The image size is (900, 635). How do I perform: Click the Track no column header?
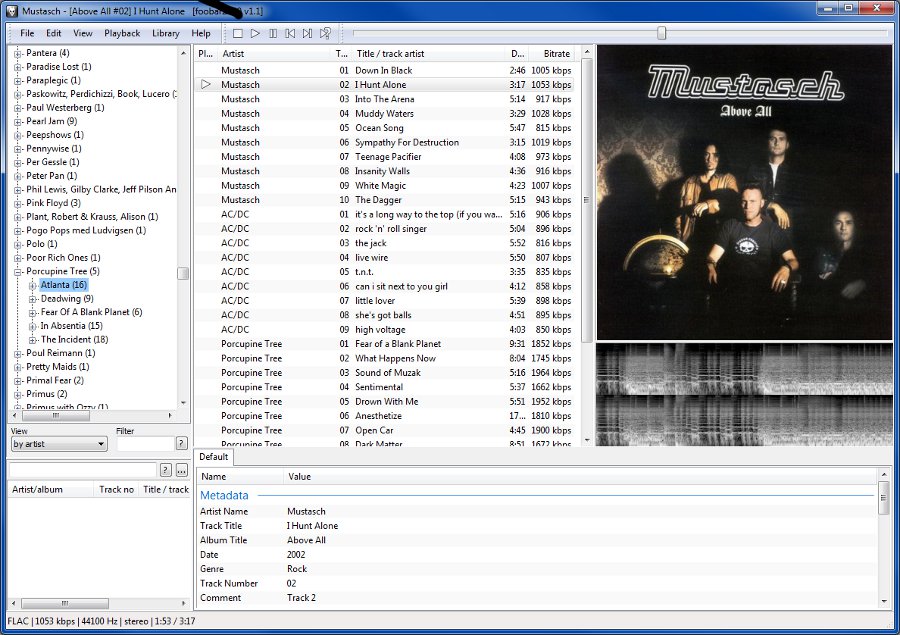[x=117, y=489]
